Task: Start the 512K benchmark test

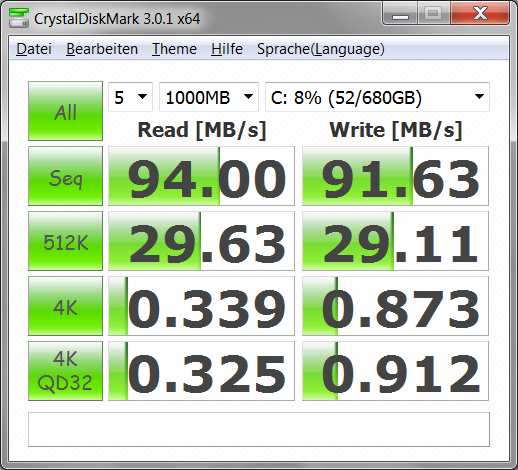Action: point(65,241)
